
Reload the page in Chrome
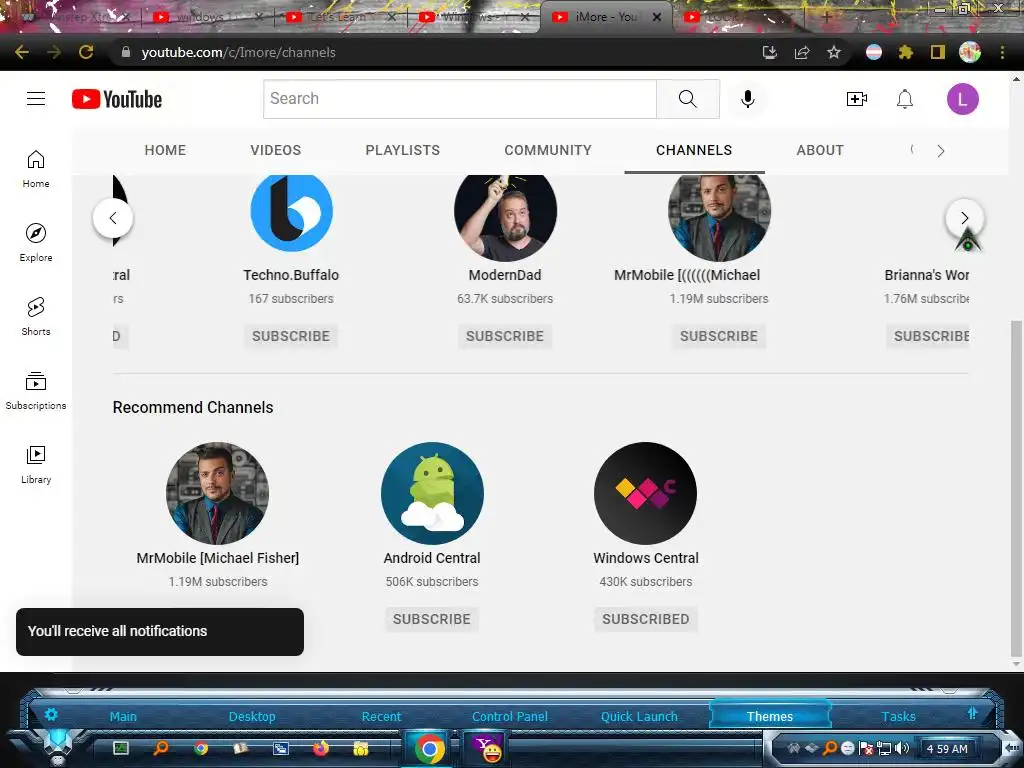pos(86,52)
